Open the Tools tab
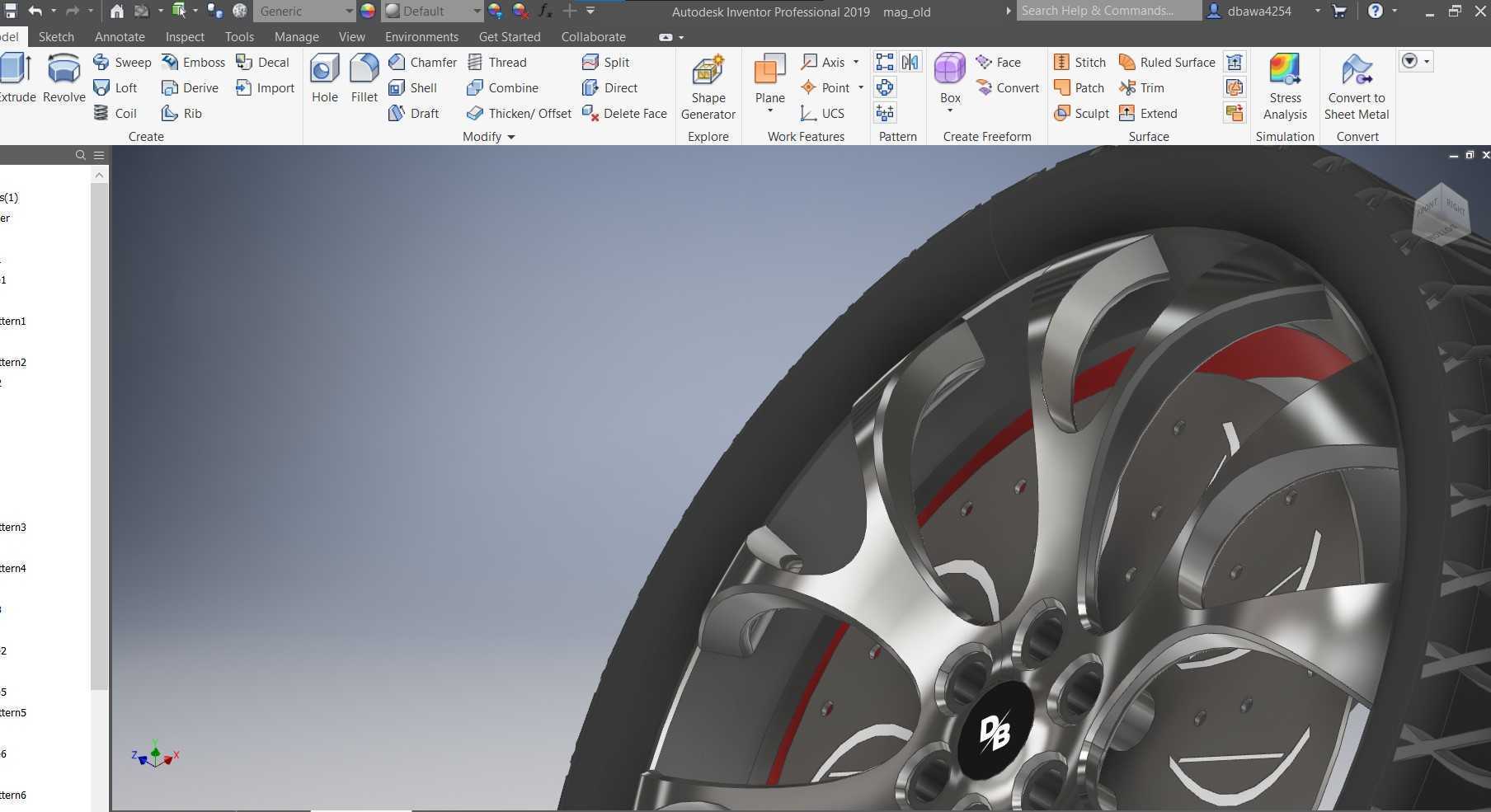 pos(239,37)
